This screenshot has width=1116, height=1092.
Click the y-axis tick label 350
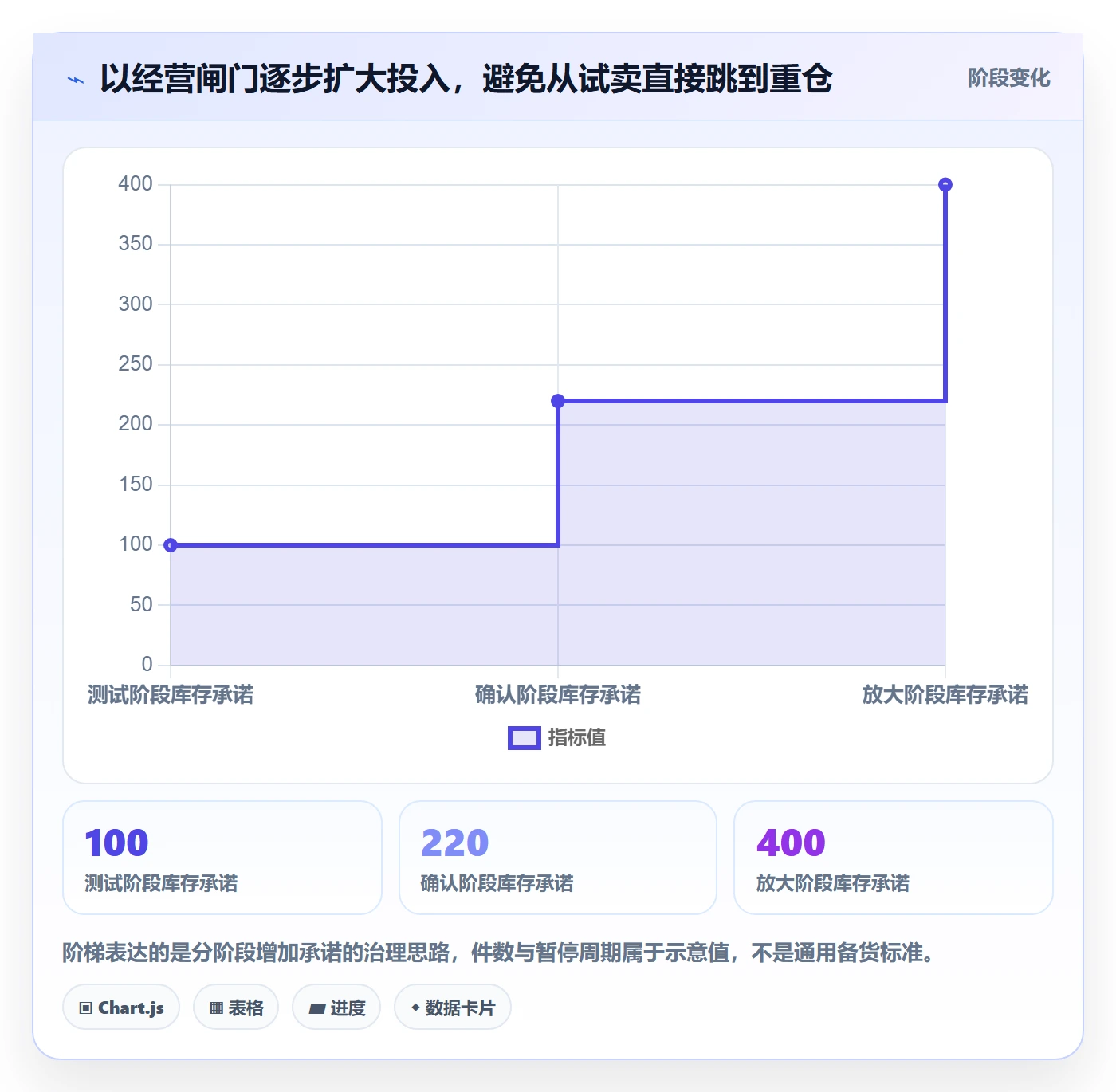(136, 244)
